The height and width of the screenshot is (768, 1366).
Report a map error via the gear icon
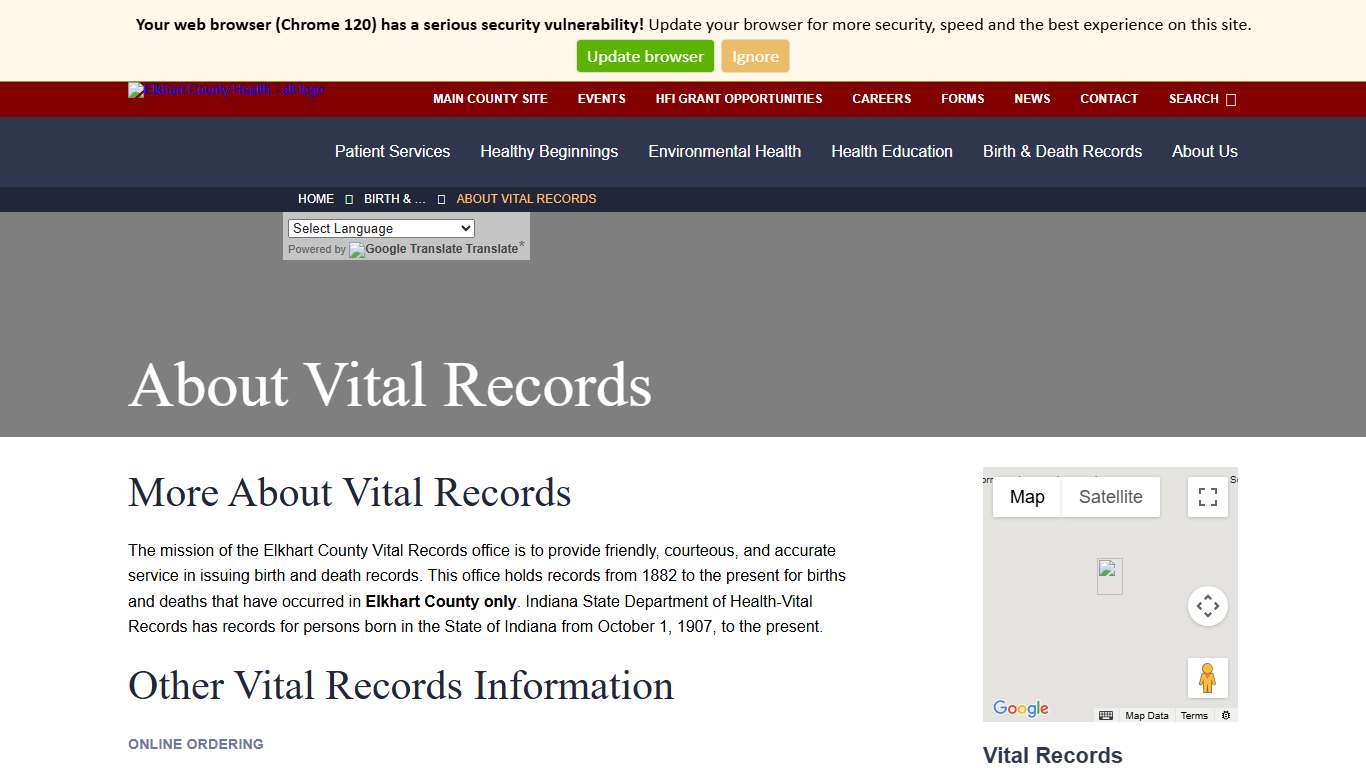point(1226,715)
